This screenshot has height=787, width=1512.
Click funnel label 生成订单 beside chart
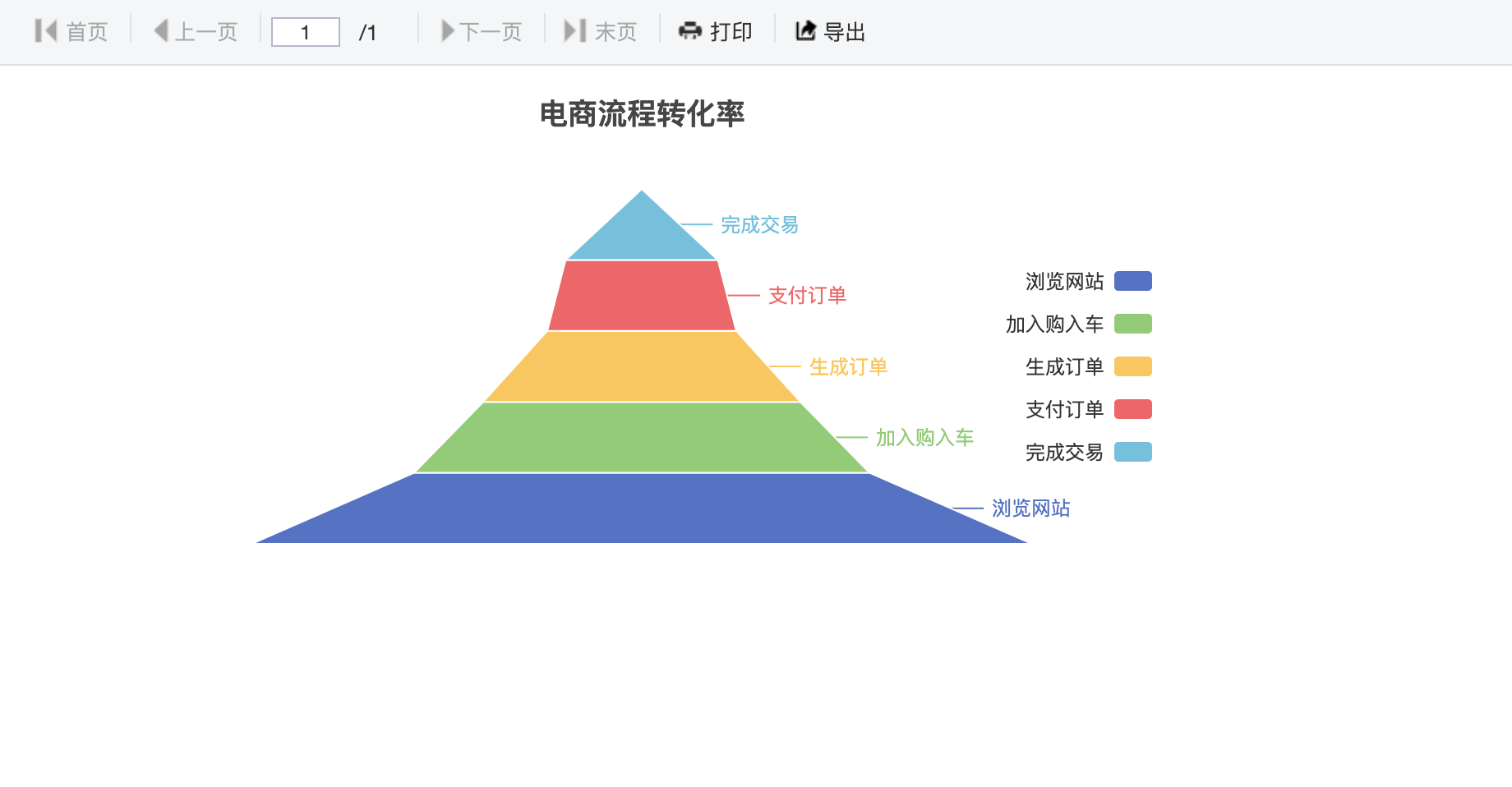coord(848,366)
